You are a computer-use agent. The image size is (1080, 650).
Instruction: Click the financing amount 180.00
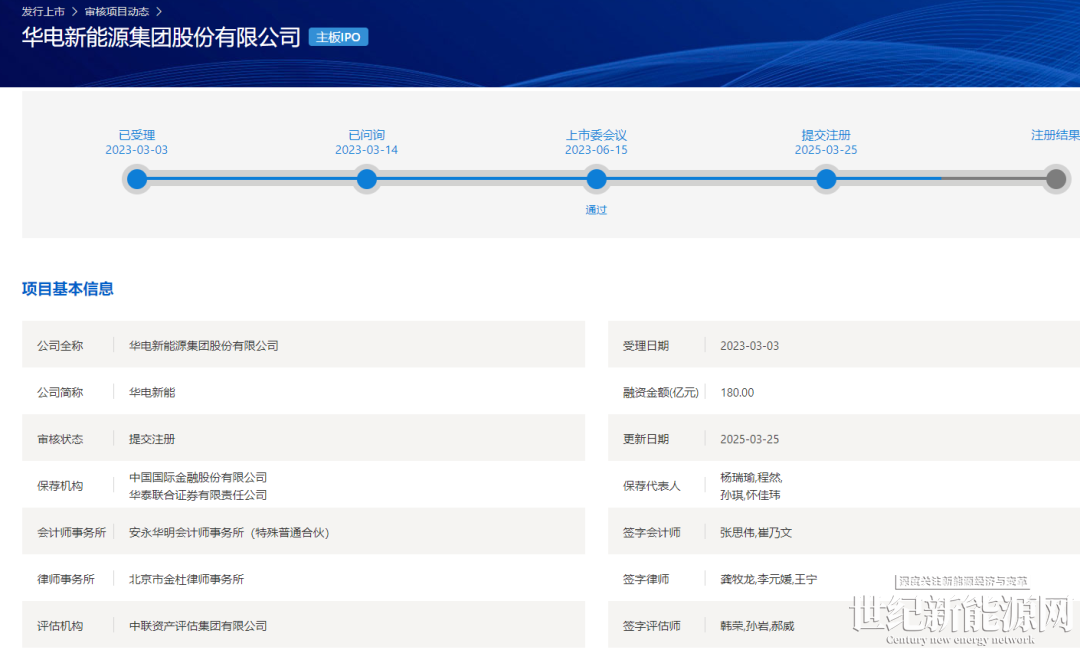pos(737,392)
